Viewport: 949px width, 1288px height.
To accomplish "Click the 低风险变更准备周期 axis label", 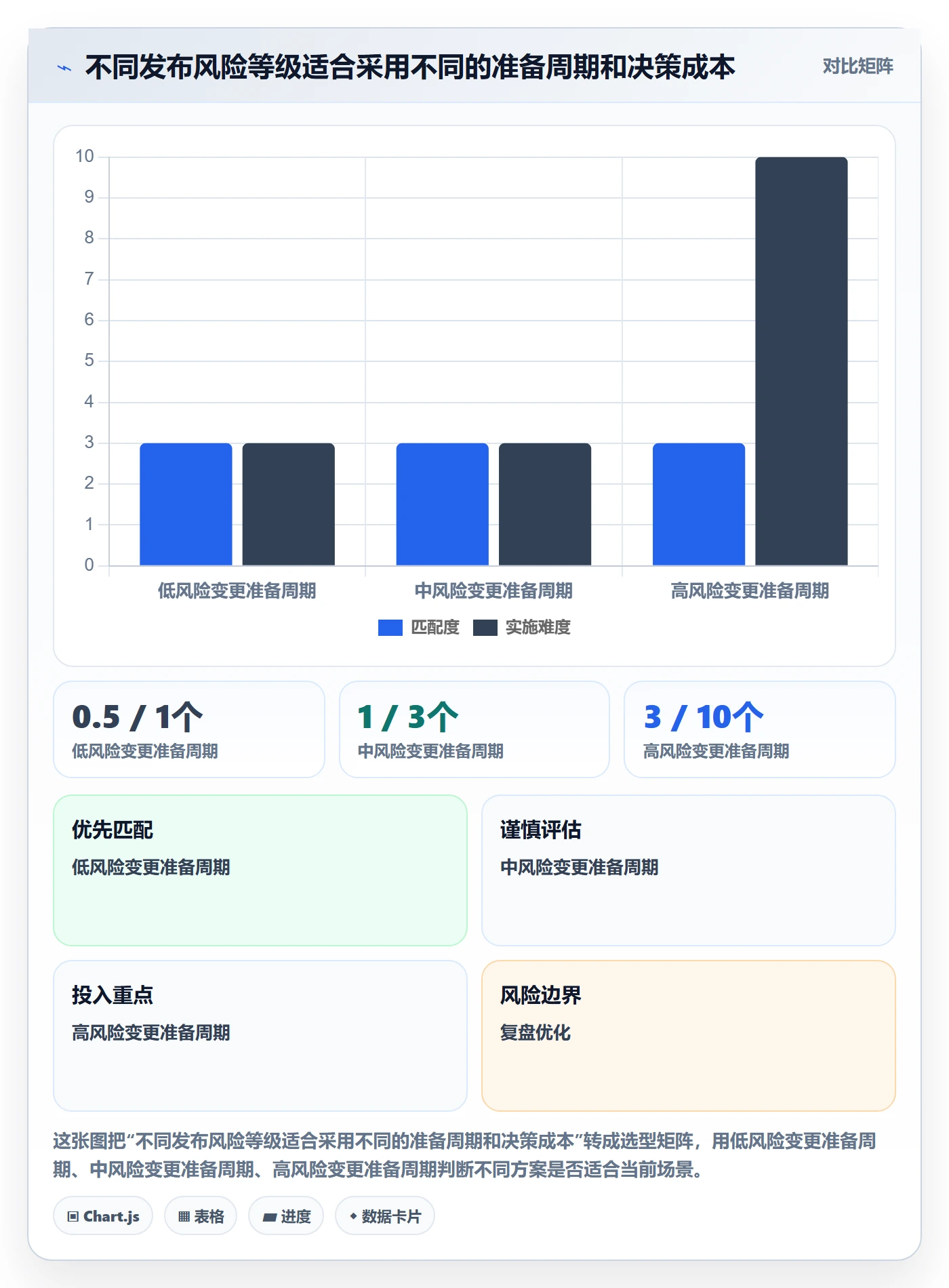I will pos(237,591).
